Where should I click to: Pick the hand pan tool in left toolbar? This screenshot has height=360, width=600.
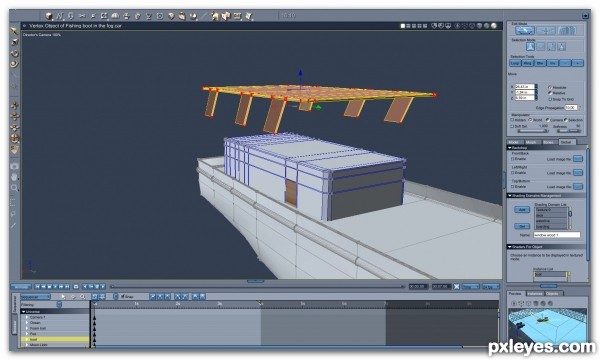click(14, 177)
